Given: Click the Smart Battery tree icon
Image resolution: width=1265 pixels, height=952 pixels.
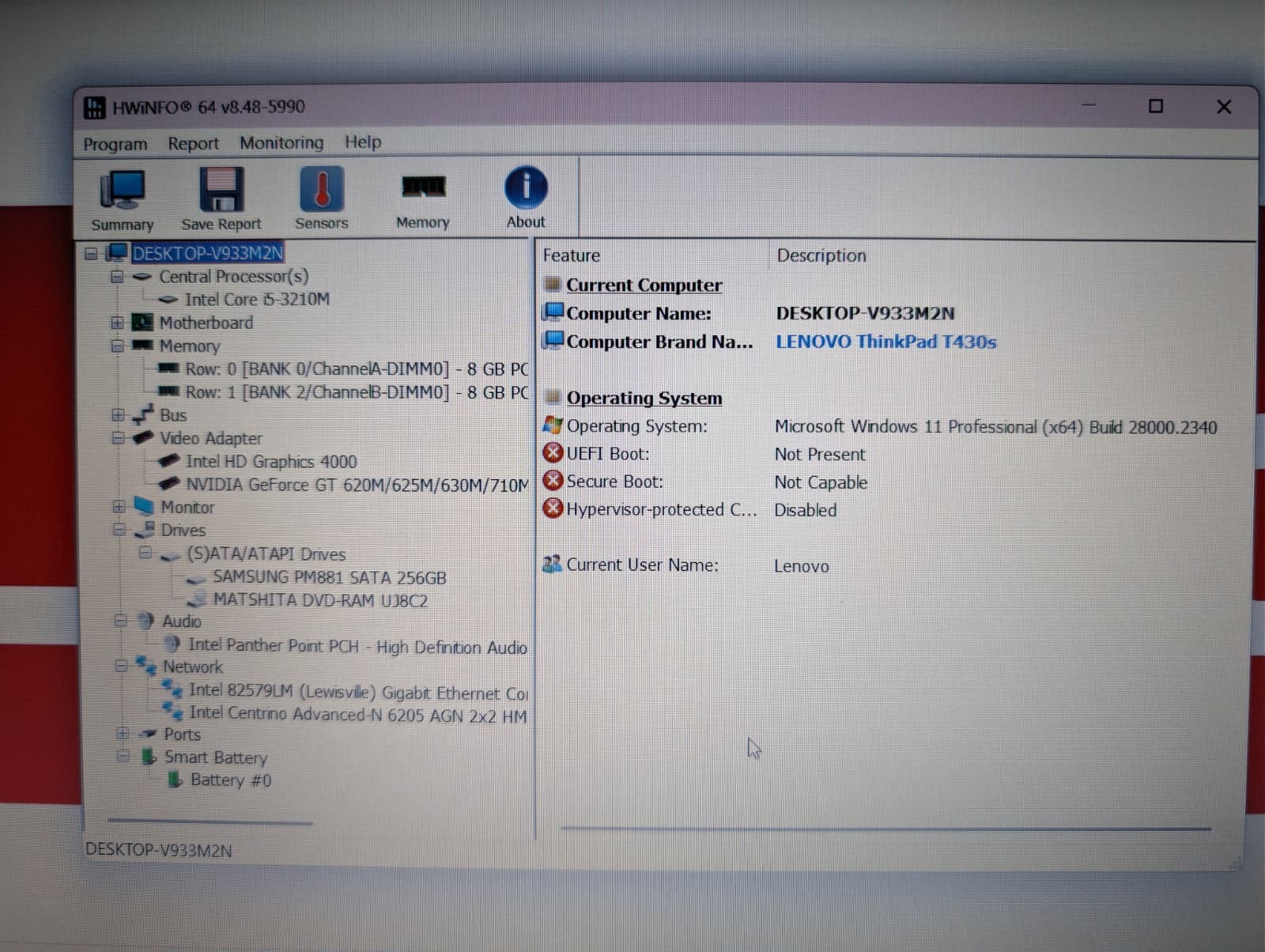Looking at the screenshot, I should point(149,757).
